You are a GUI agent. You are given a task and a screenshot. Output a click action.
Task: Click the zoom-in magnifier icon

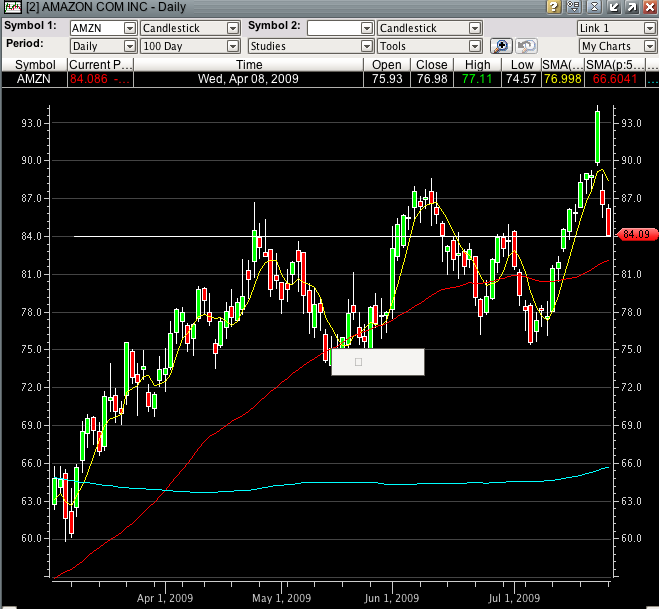[501, 46]
